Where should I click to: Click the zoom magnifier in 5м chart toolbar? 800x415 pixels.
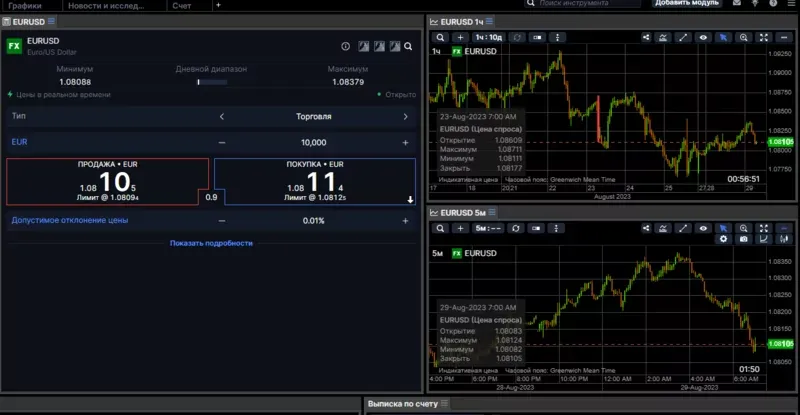pyautogui.click(x=743, y=228)
